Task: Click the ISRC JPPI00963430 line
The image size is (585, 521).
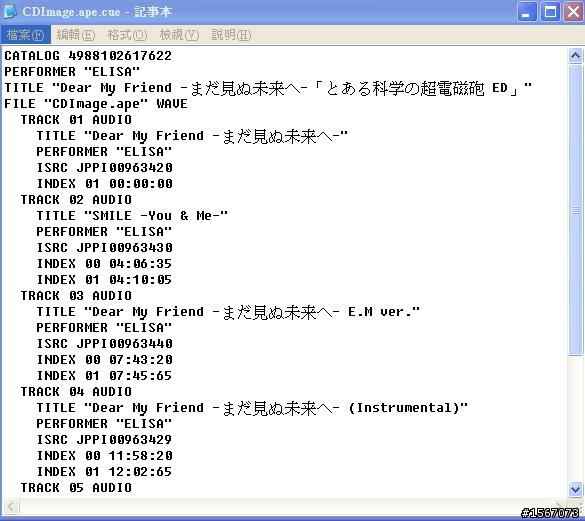Action: (x=104, y=248)
